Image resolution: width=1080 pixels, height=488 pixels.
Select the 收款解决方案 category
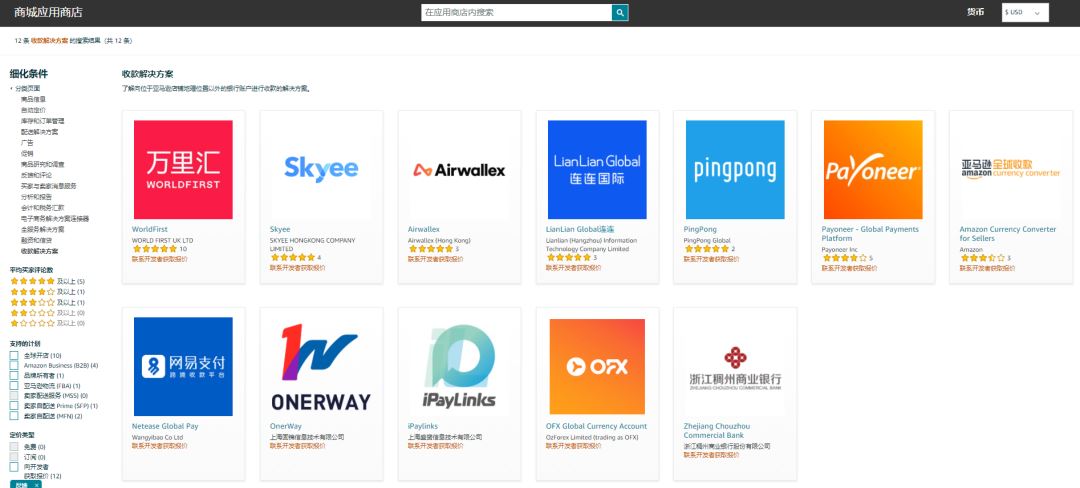pyautogui.click(x=39, y=251)
